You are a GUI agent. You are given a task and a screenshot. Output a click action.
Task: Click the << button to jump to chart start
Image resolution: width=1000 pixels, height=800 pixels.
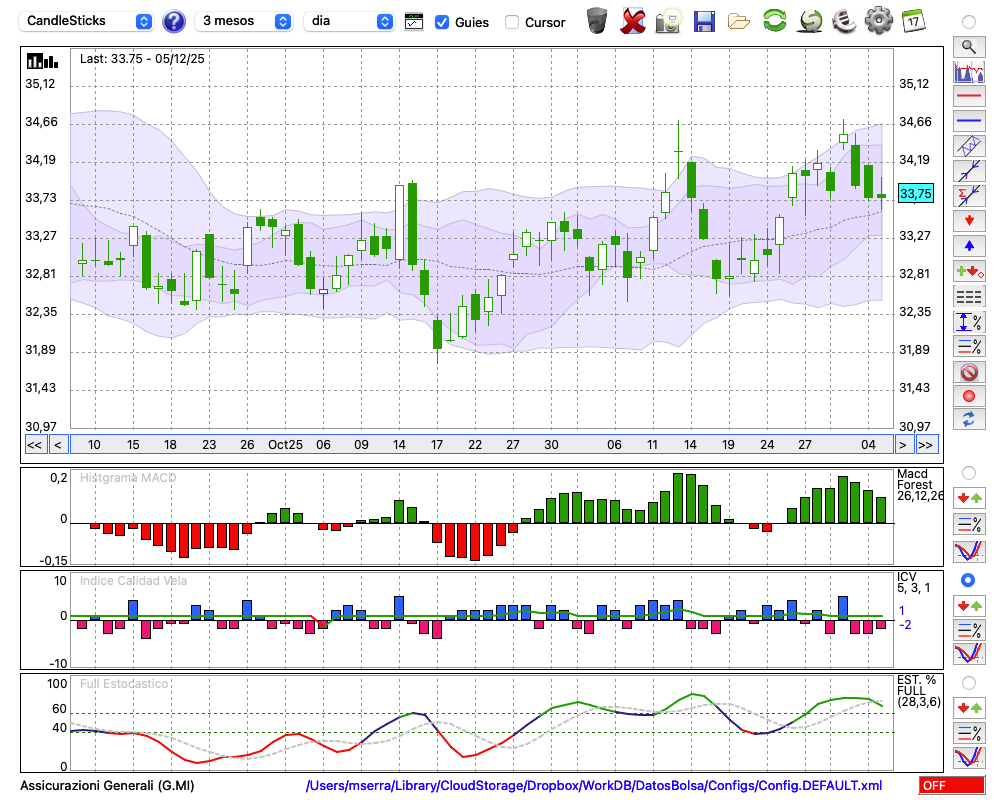click(x=34, y=445)
